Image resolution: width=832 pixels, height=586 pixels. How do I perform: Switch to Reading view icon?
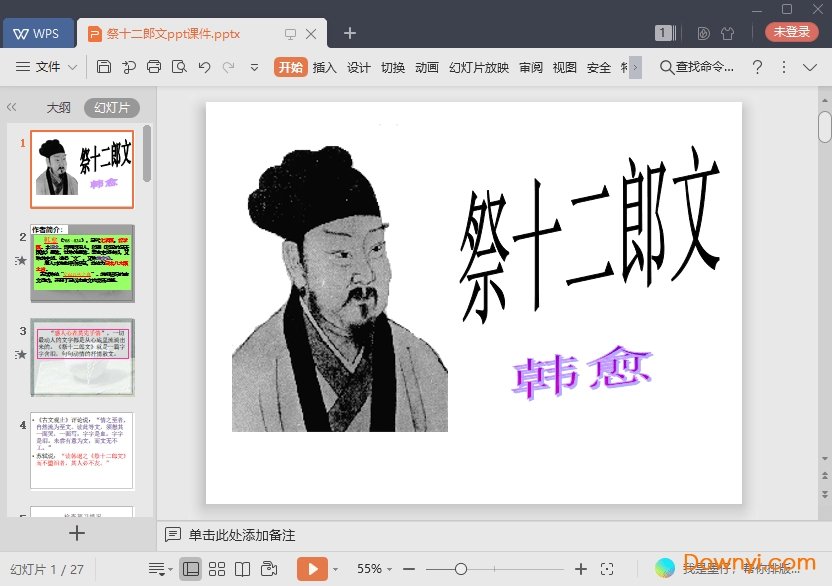pos(242,570)
